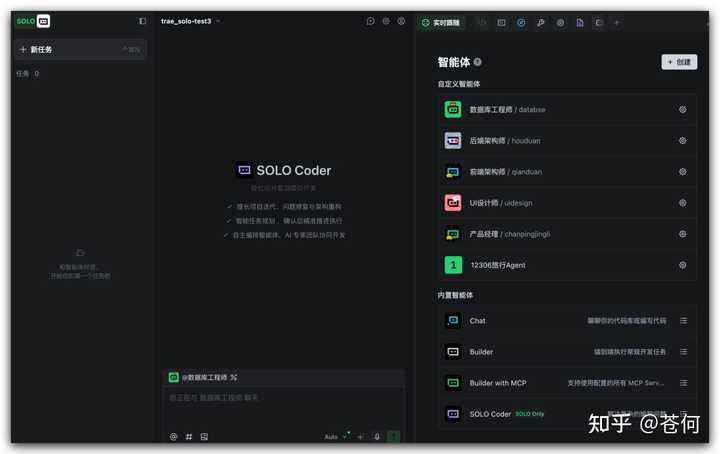720x454 pixels.
Task: Toggle the SOLO mode switch
Action: 33,21
